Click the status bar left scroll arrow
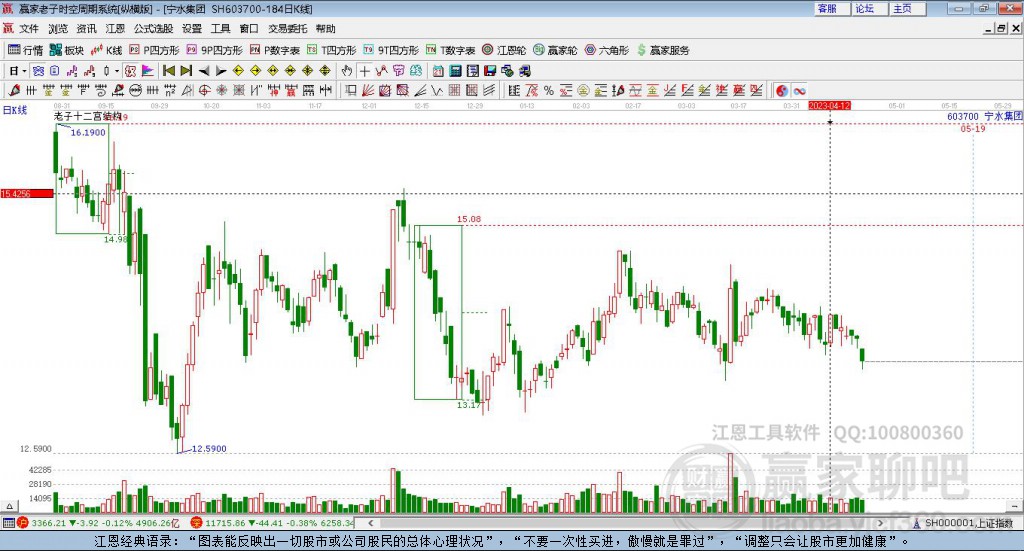 tap(370, 523)
